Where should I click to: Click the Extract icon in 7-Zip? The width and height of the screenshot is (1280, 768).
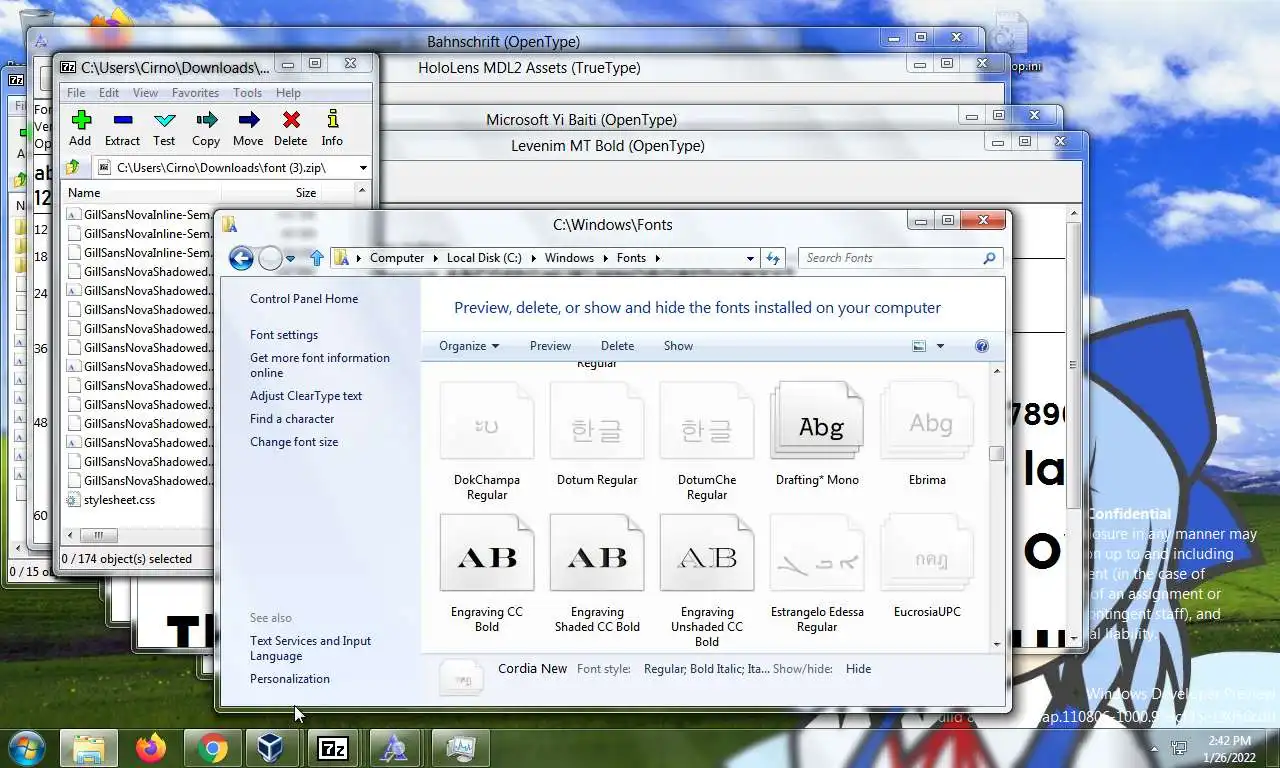point(122,121)
